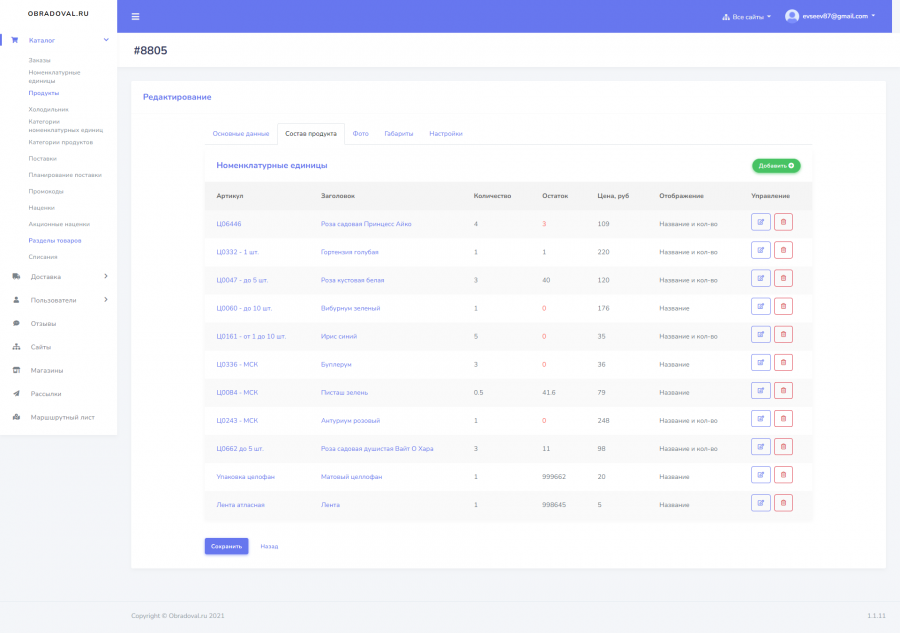Select the Состав продукта tab
Image resolution: width=900 pixels, height=633 pixels.
click(311, 134)
